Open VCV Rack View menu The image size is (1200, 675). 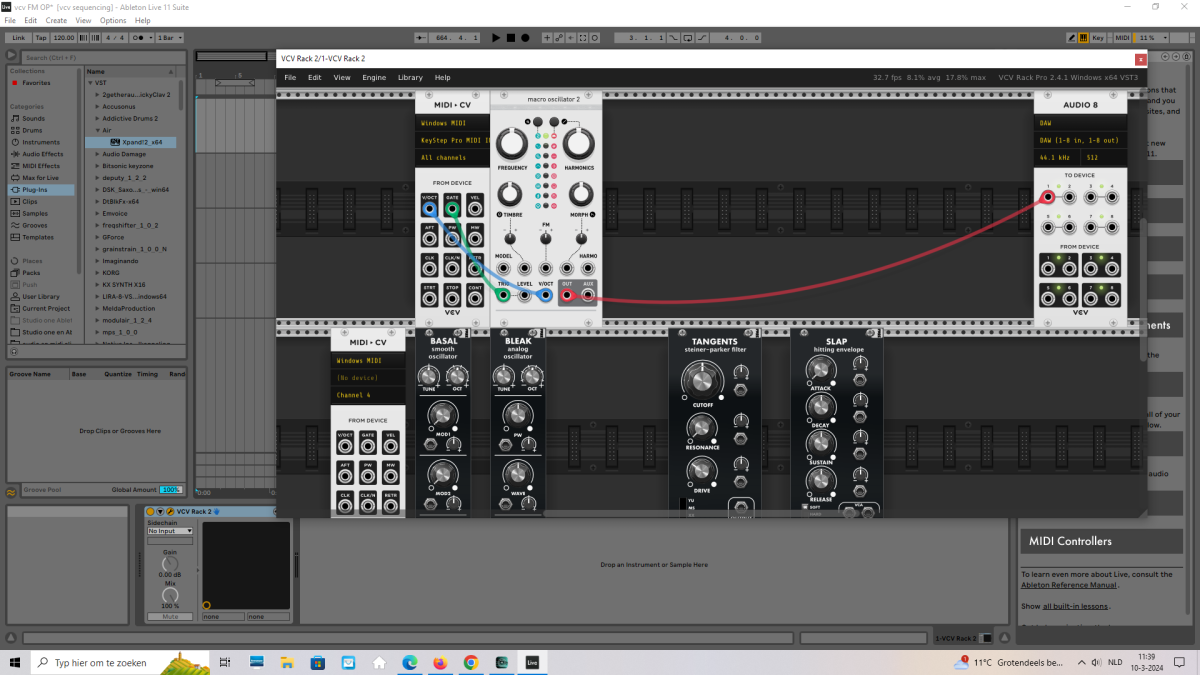coord(342,77)
